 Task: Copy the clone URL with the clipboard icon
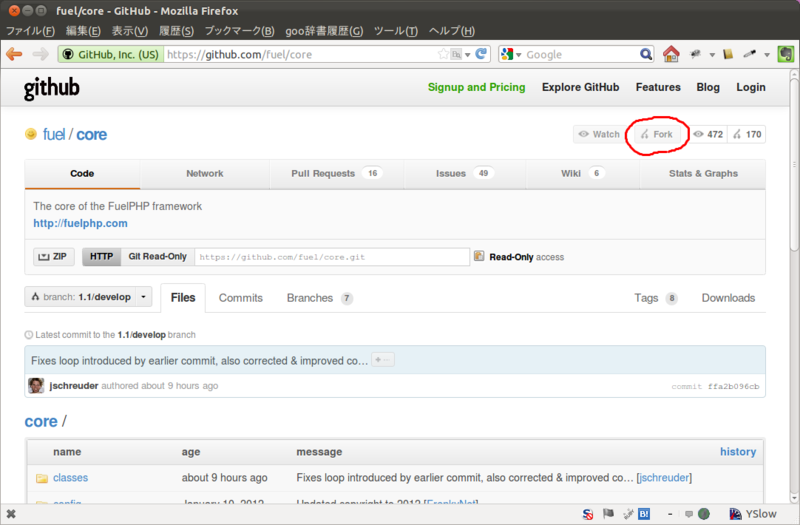click(479, 256)
